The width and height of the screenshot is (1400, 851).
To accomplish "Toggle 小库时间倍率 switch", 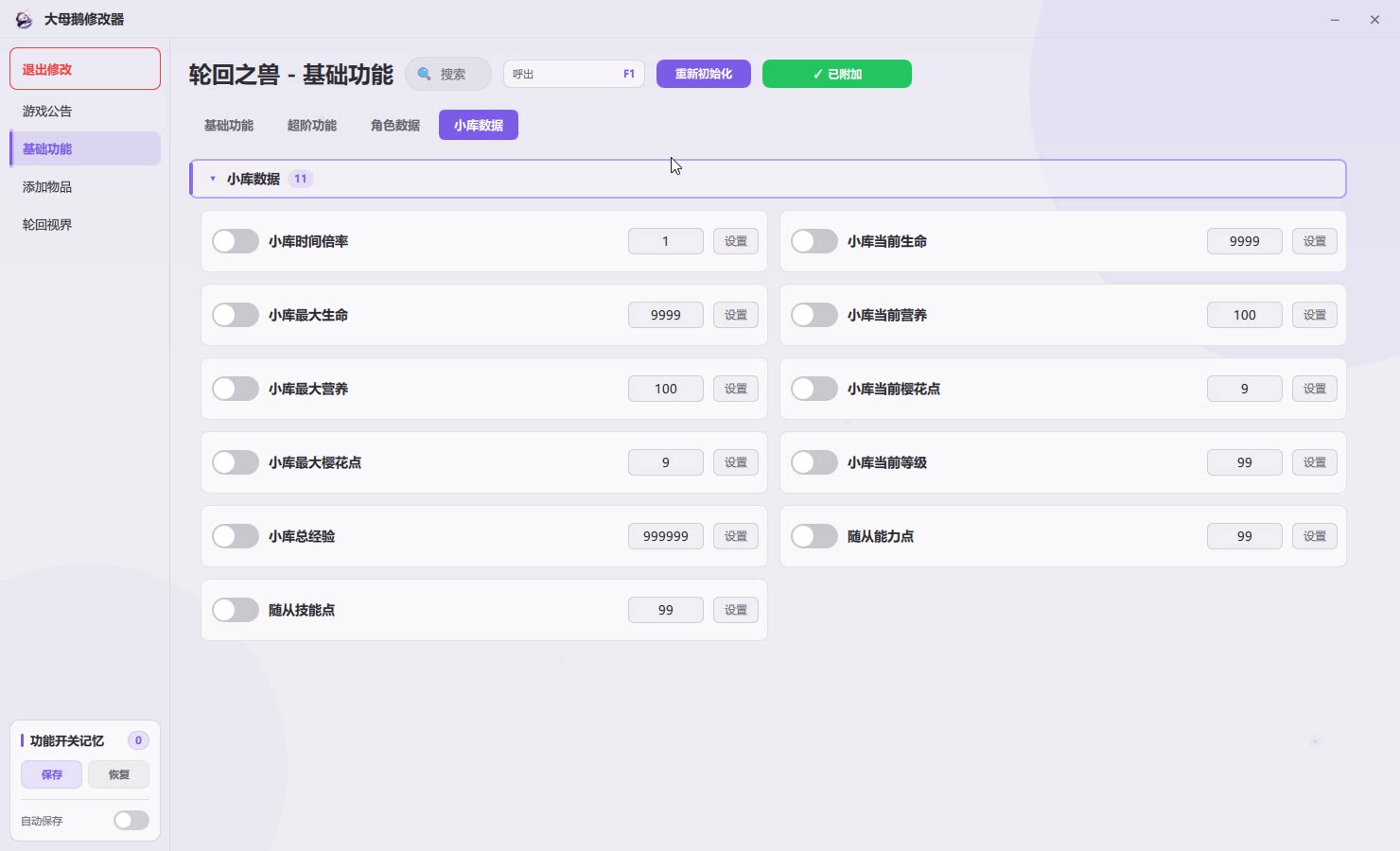I will pos(236,241).
